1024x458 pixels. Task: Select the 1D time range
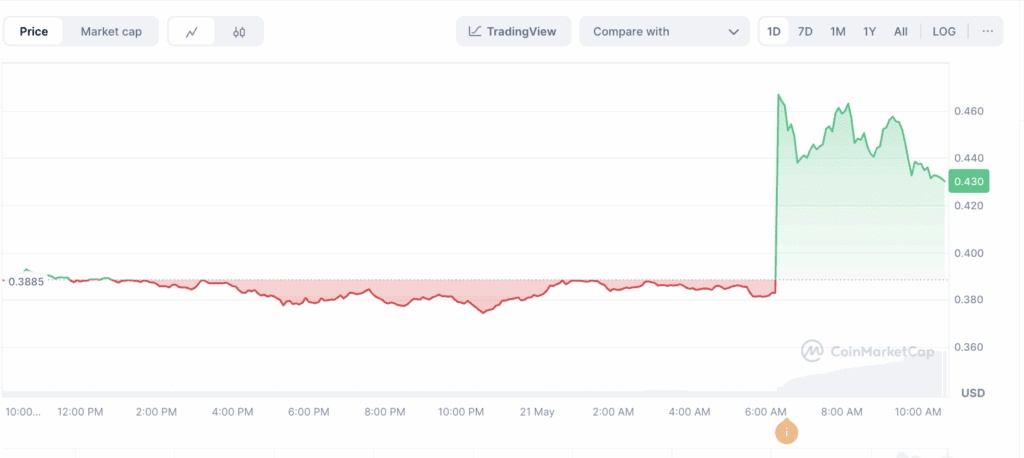pos(774,31)
